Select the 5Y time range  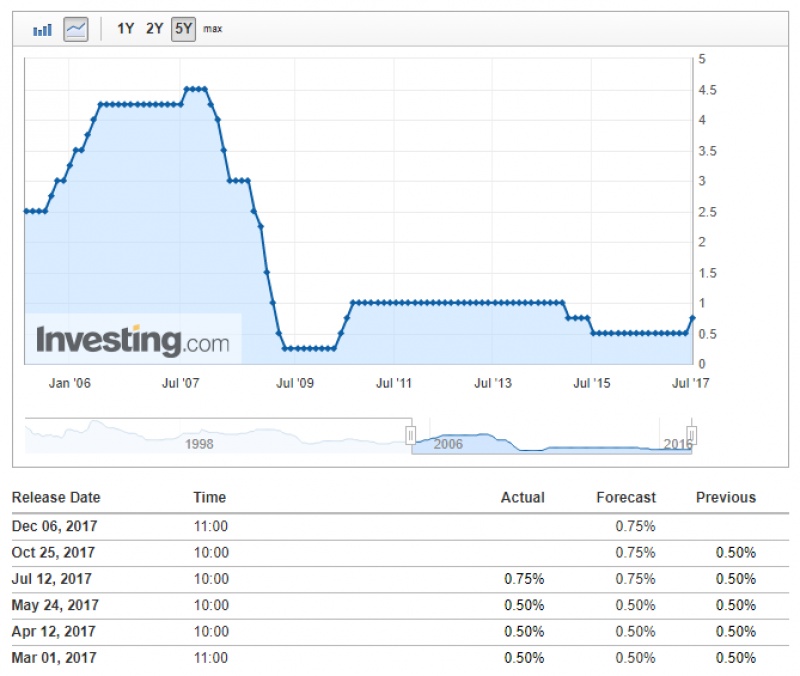click(x=183, y=29)
